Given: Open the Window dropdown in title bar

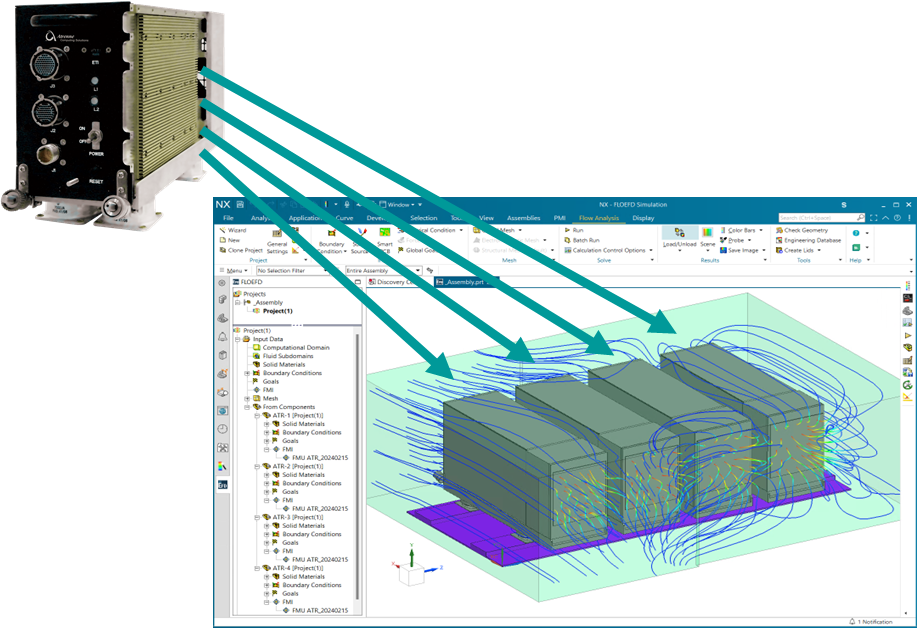Looking at the screenshot, I should 398,205.
